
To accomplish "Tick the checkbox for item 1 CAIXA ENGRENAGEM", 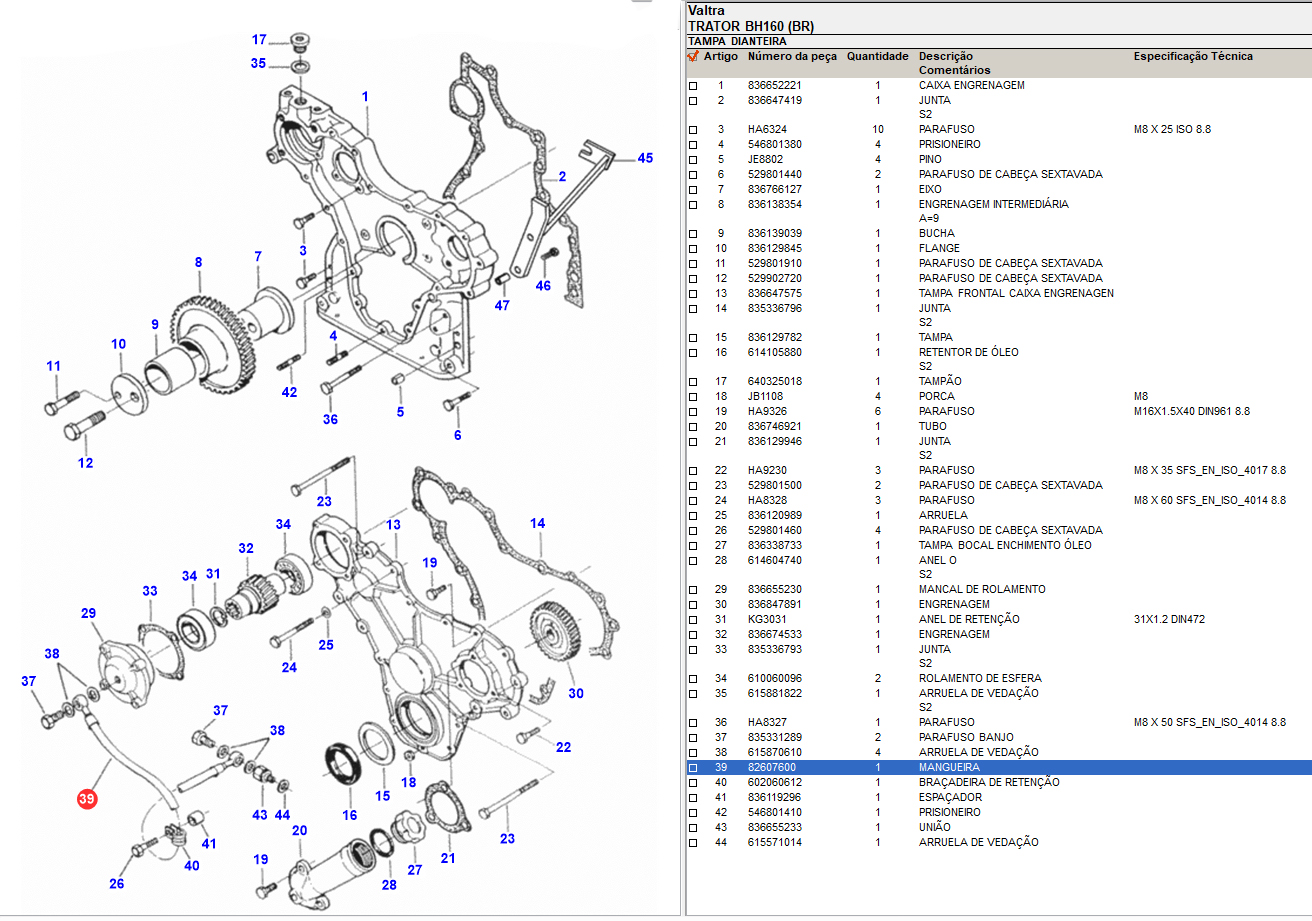I will pos(693,86).
